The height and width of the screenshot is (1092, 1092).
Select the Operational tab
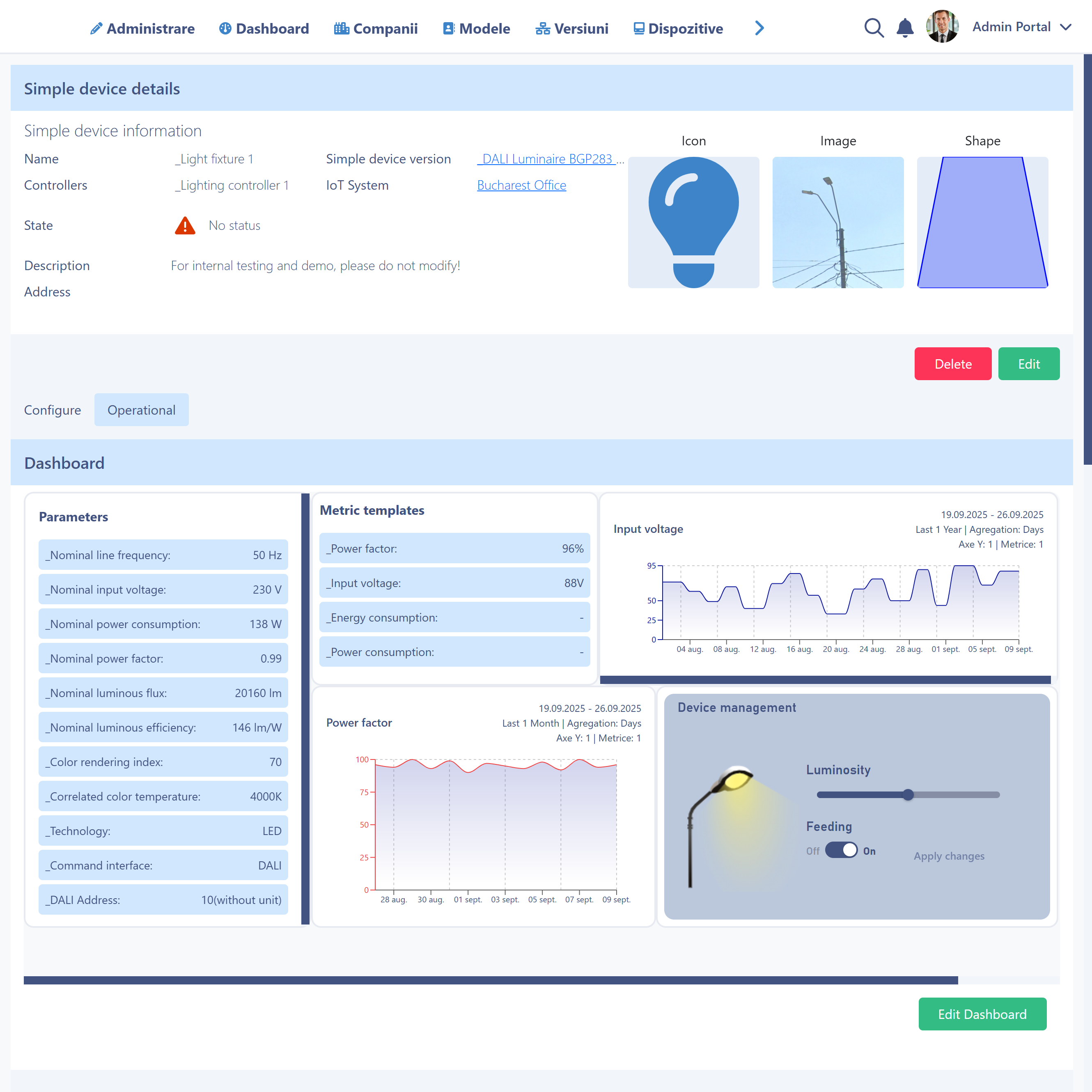pos(141,410)
